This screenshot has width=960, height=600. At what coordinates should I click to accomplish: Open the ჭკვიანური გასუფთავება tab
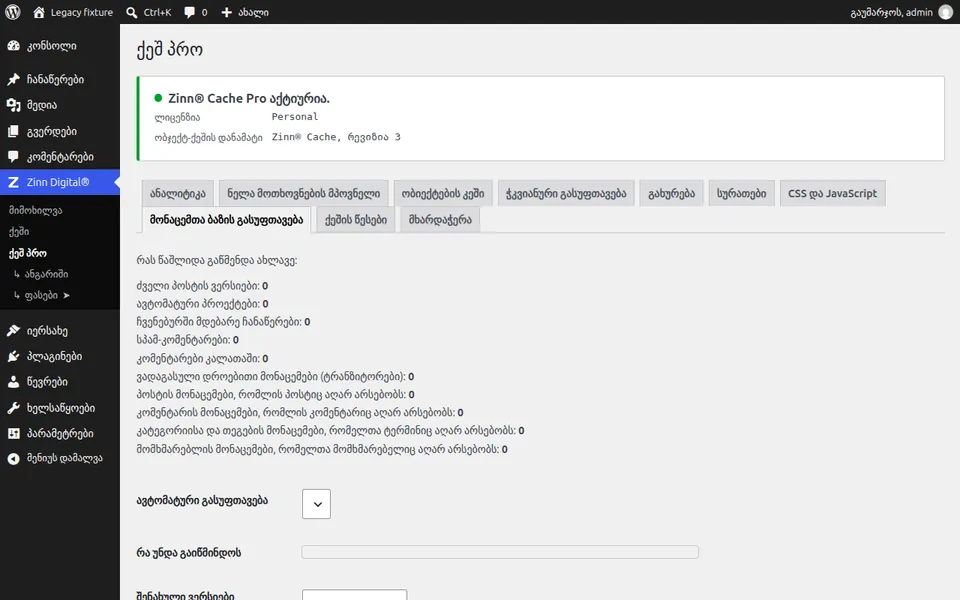click(x=566, y=193)
